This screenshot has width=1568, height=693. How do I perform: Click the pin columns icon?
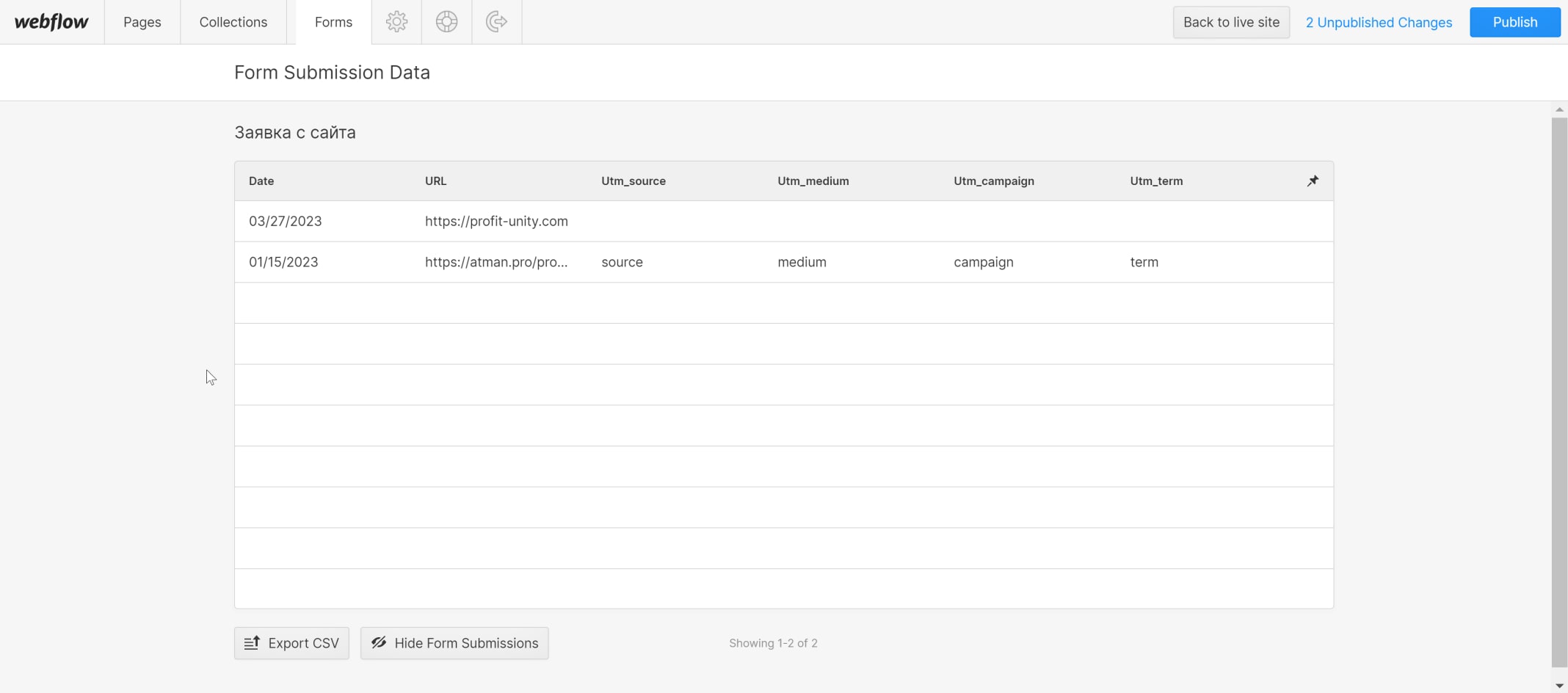pyautogui.click(x=1313, y=181)
